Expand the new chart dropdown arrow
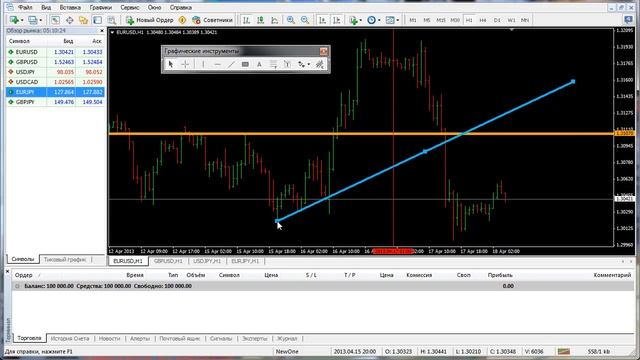This screenshot has height=360, width=640. 22,20
